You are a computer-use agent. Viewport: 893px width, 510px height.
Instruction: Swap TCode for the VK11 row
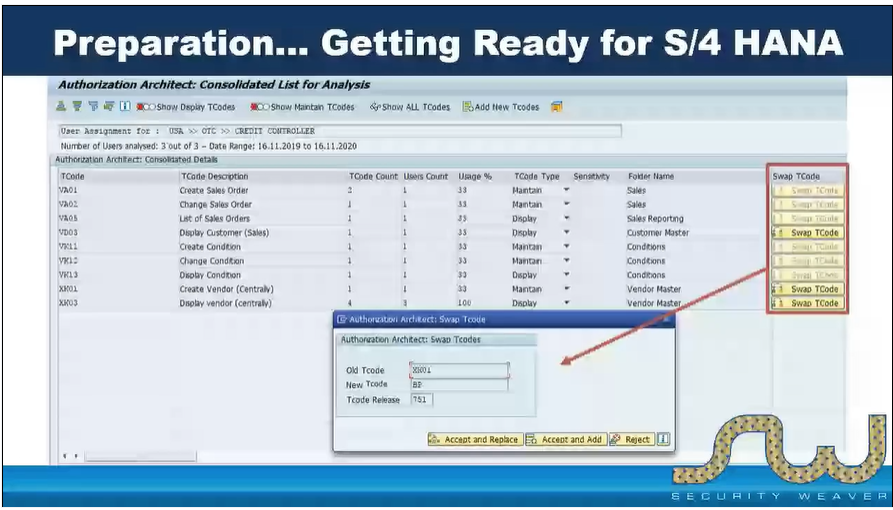tap(808, 247)
